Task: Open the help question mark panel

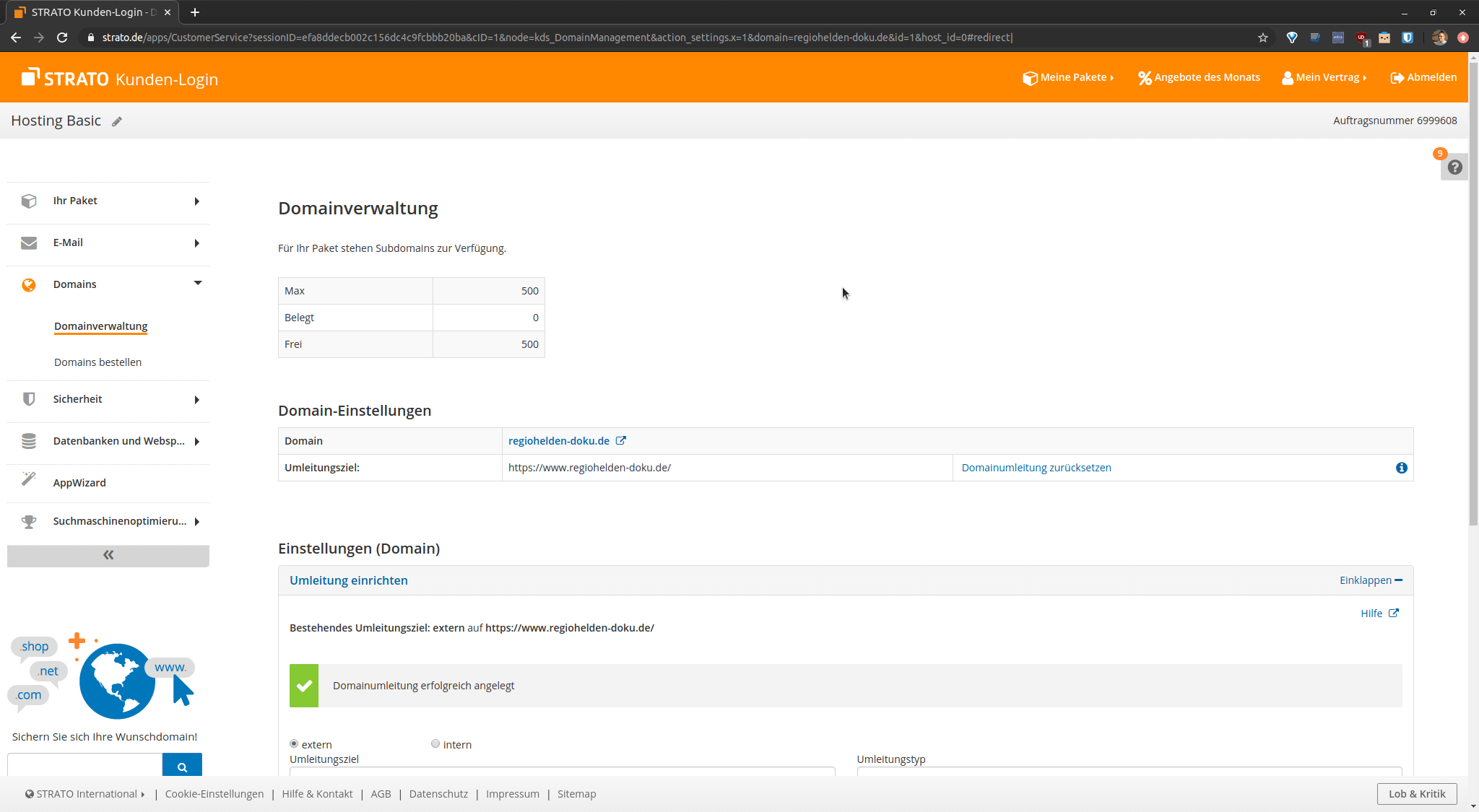Action: 1454,167
